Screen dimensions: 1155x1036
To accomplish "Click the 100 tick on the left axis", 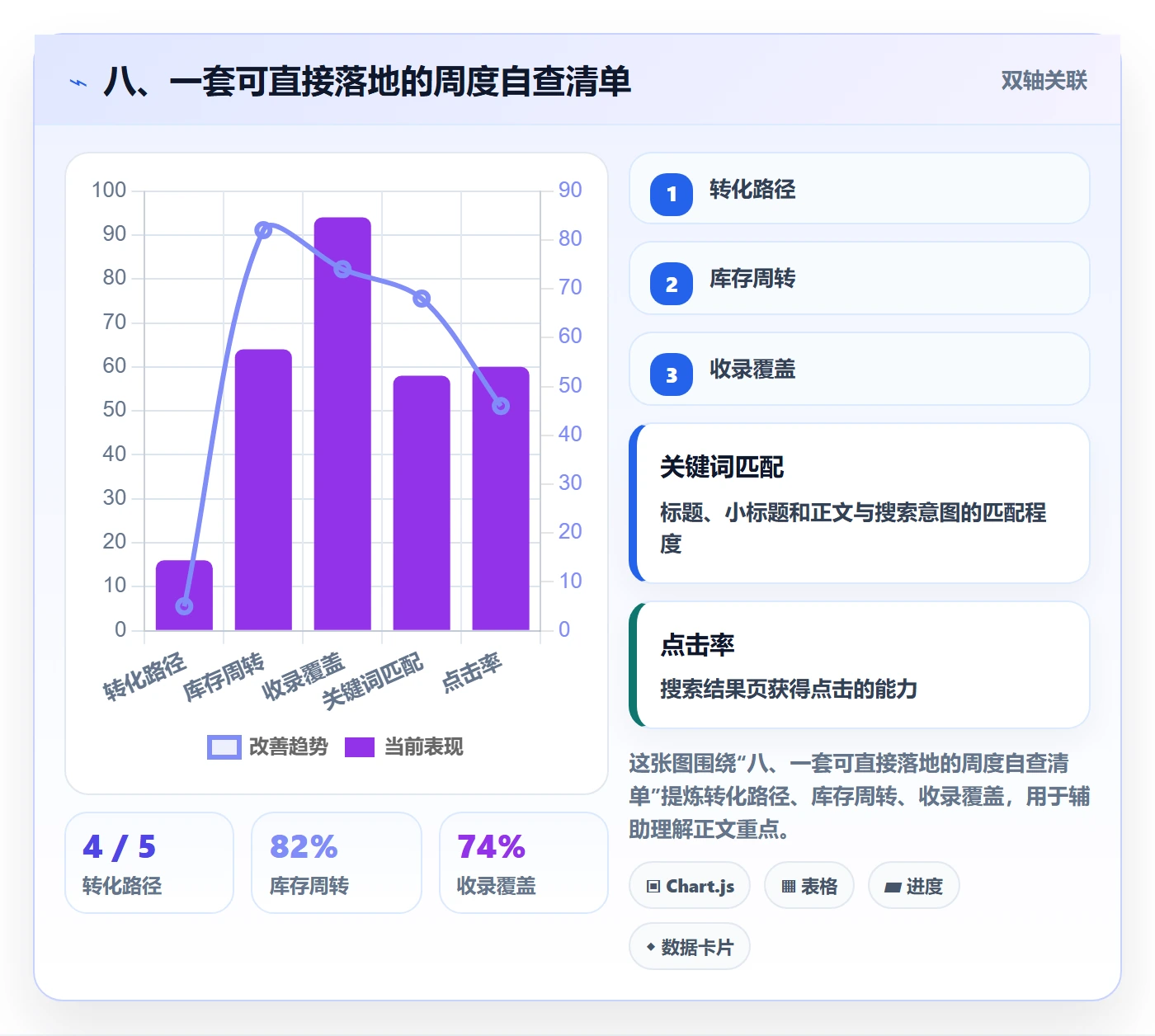I will click(109, 191).
